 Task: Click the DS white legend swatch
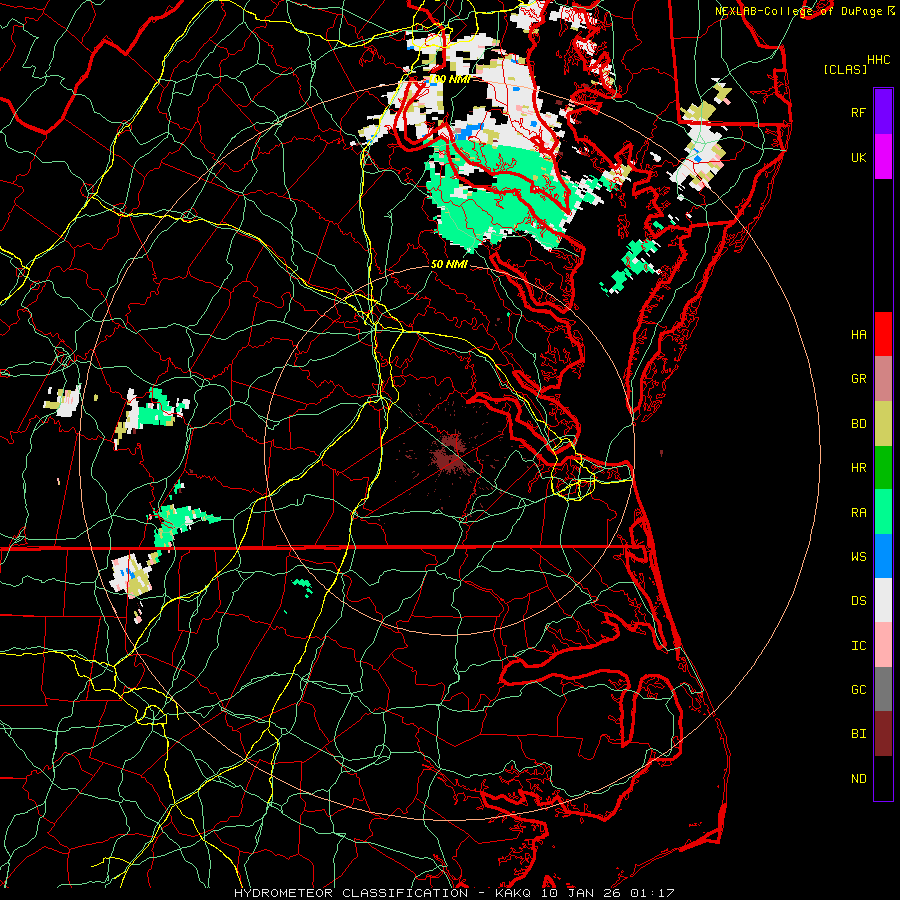coord(883,600)
